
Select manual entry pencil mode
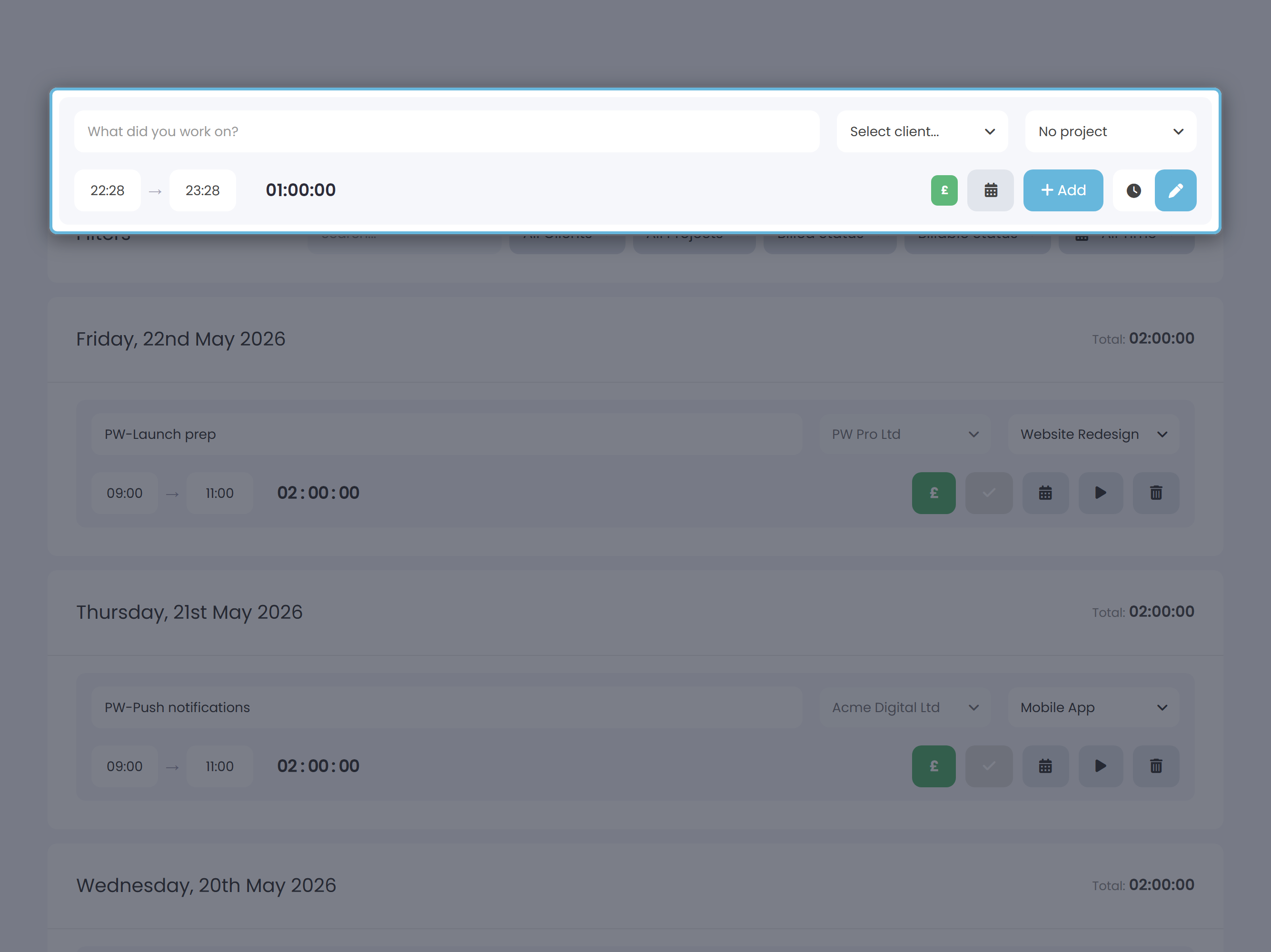1176,190
